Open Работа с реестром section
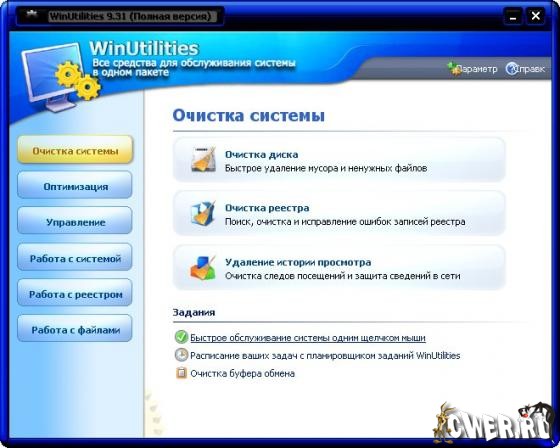Screen dimensions: 560x448 pyautogui.click(x=75, y=294)
